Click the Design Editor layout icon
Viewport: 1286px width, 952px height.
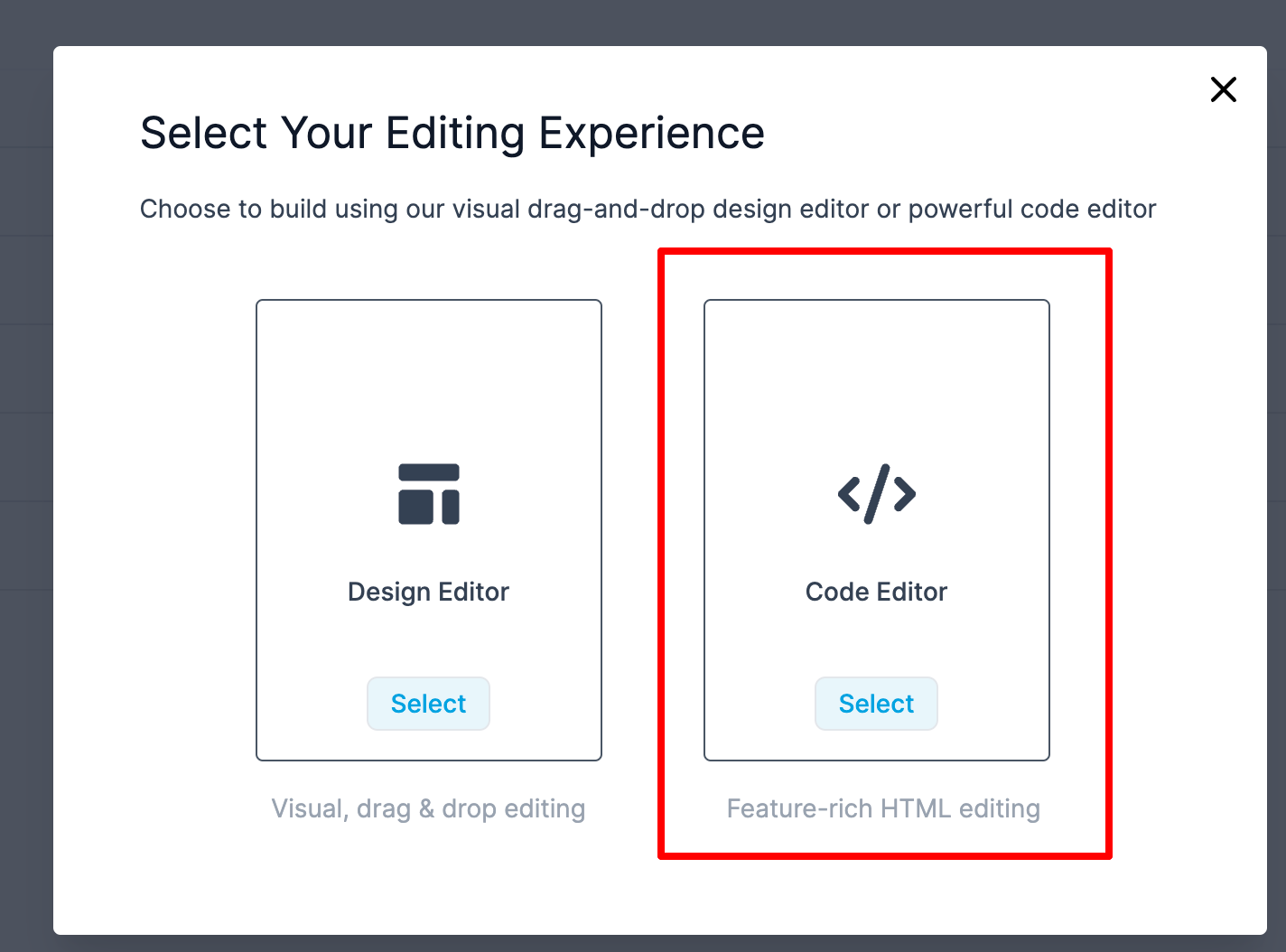(429, 494)
